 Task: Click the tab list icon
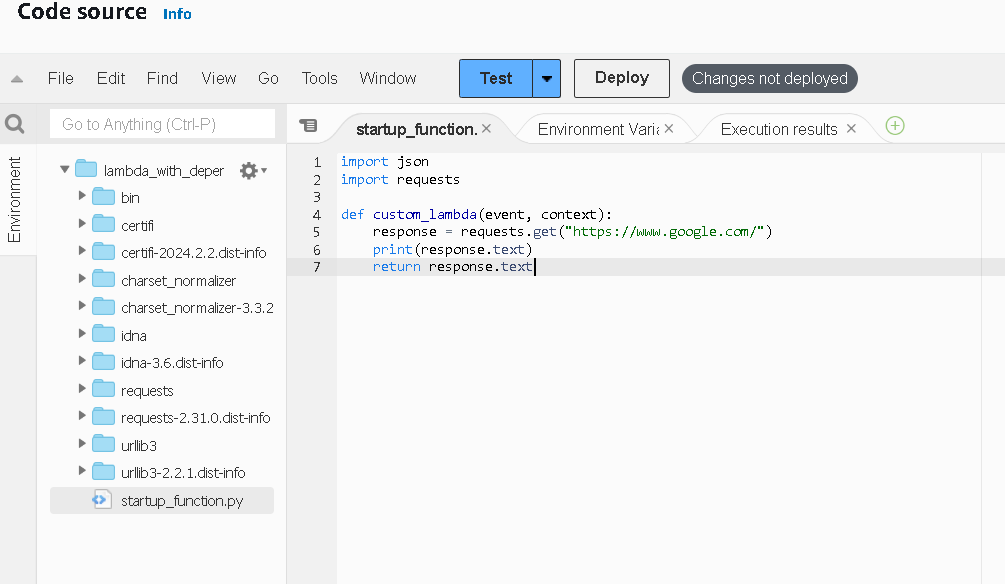(x=309, y=126)
